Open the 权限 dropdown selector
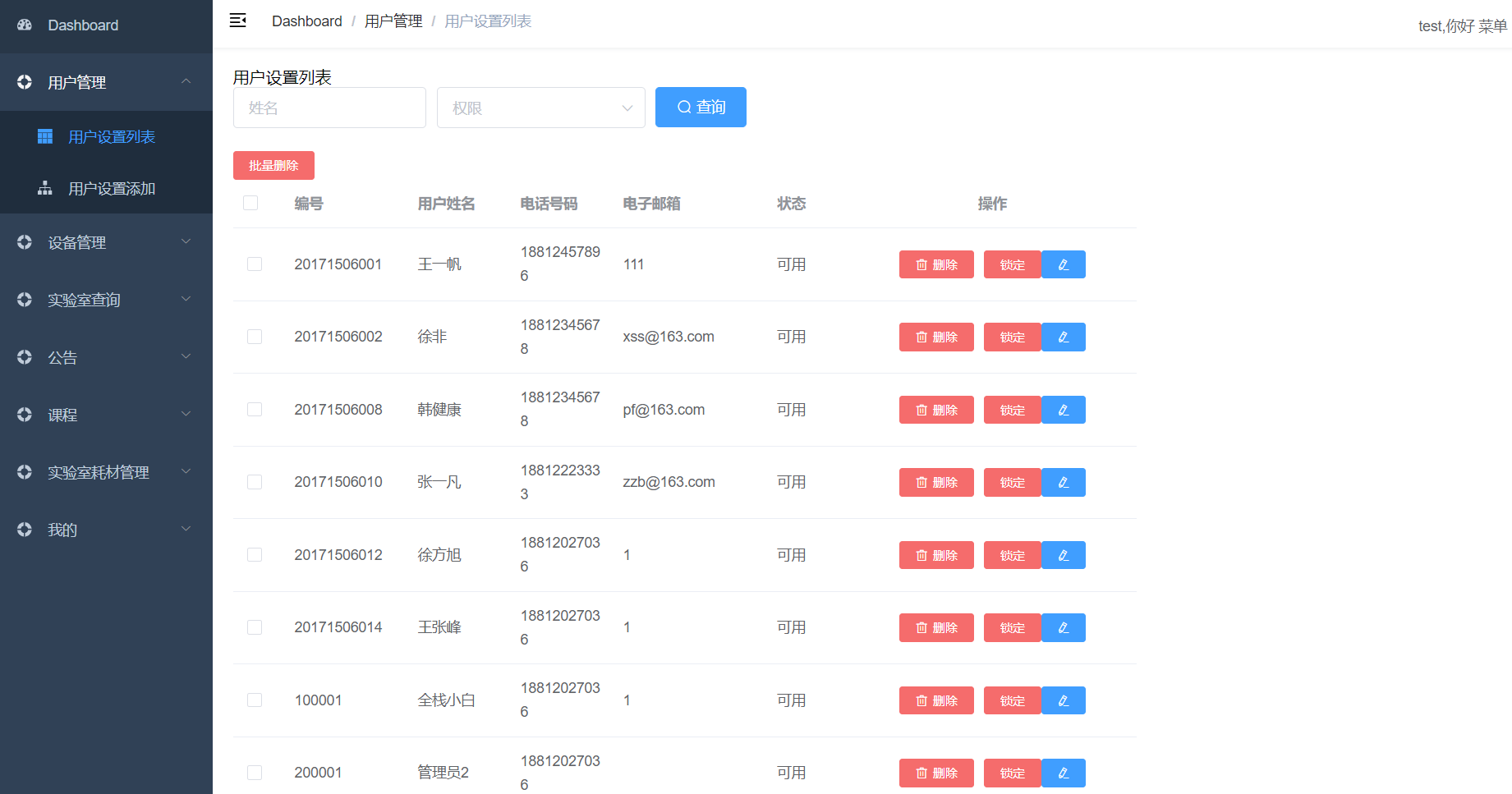The width and height of the screenshot is (1512, 794). tap(541, 108)
